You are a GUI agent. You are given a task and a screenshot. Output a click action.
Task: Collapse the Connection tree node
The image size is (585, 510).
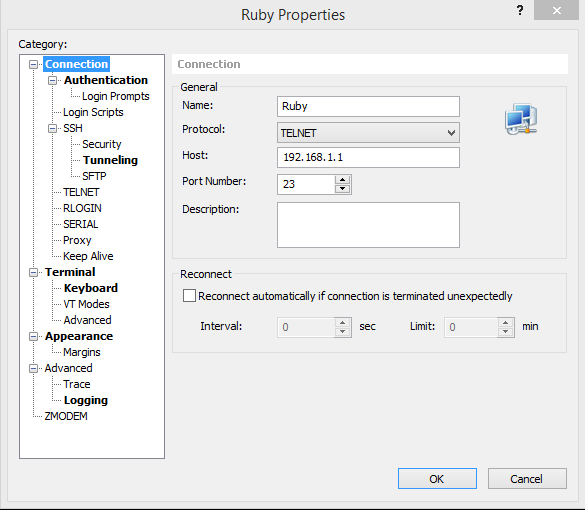(33, 65)
